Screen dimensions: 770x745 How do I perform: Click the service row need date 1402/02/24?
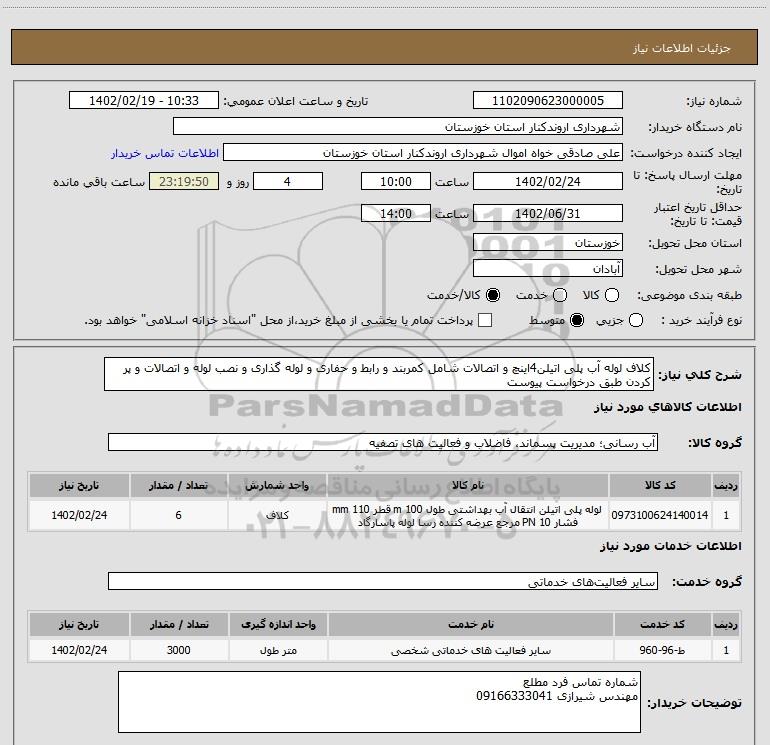79,650
